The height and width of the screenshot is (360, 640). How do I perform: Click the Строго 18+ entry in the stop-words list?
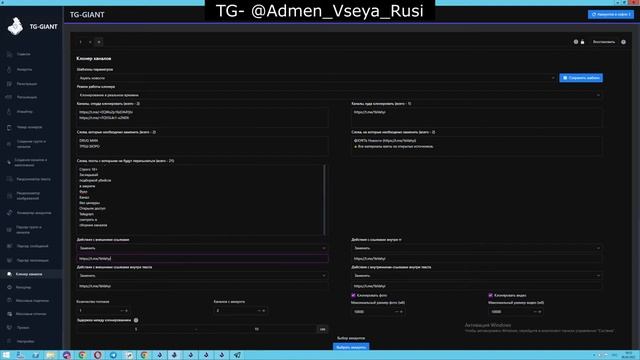click(x=88, y=169)
